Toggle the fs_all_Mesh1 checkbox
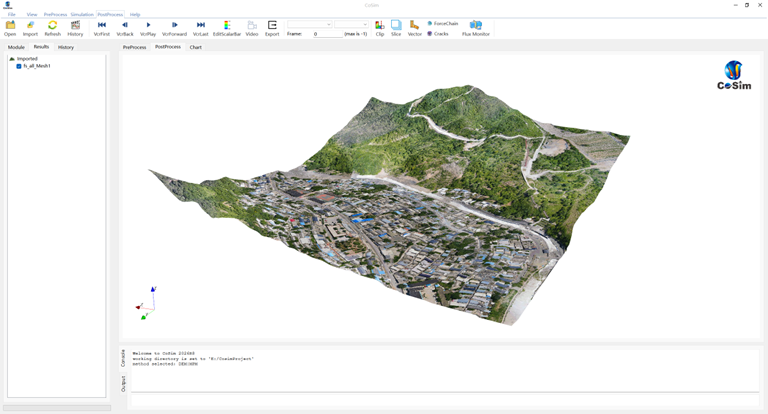Viewport: 768px width, 414px height. point(19,66)
